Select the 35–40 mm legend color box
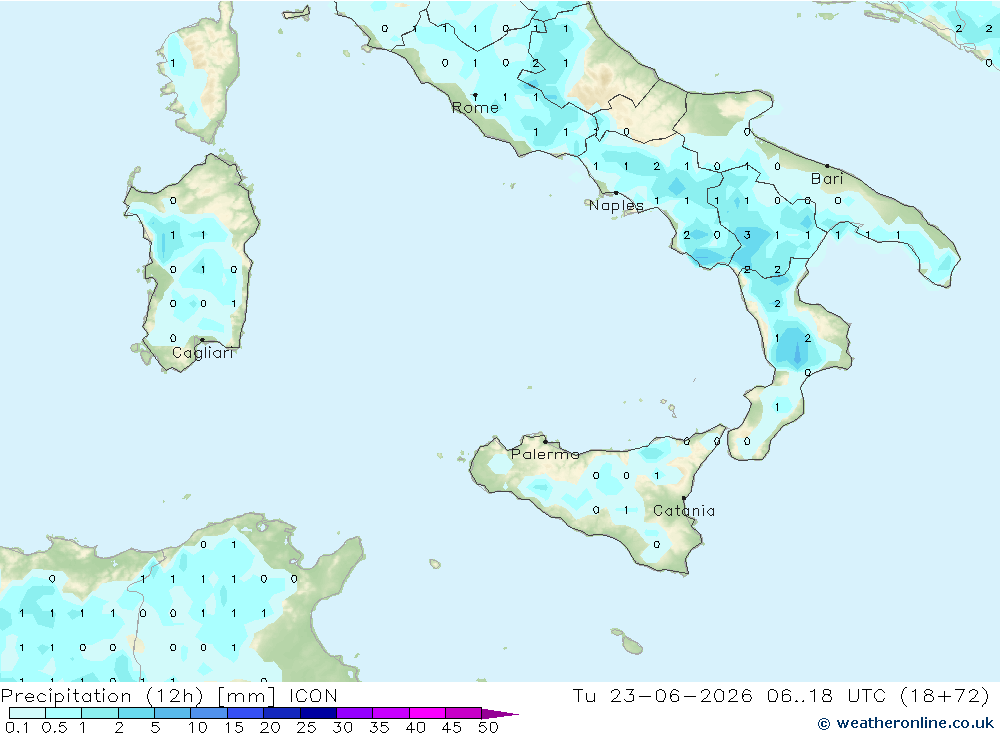1000x733 pixels. coord(390,713)
